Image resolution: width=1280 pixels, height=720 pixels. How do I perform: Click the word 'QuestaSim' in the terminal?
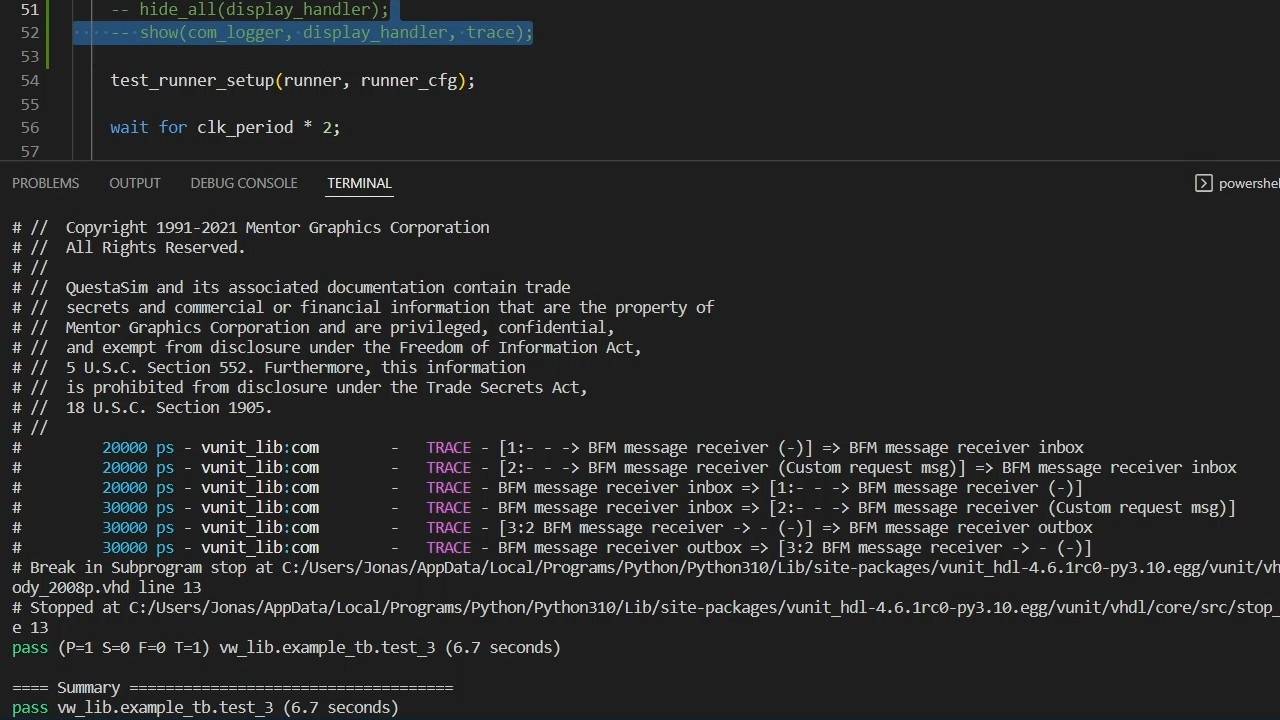click(x=106, y=287)
